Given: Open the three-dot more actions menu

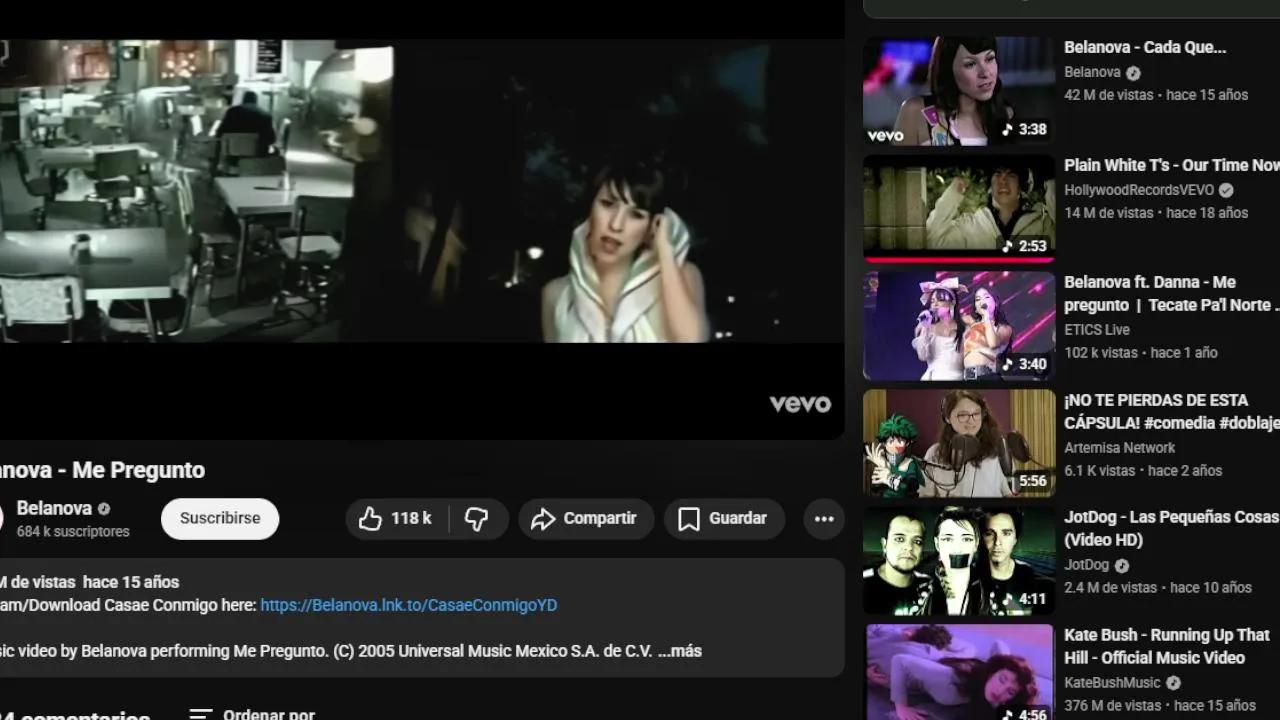Looking at the screenshot, I should pyautogui.click(x=824, y=518).
